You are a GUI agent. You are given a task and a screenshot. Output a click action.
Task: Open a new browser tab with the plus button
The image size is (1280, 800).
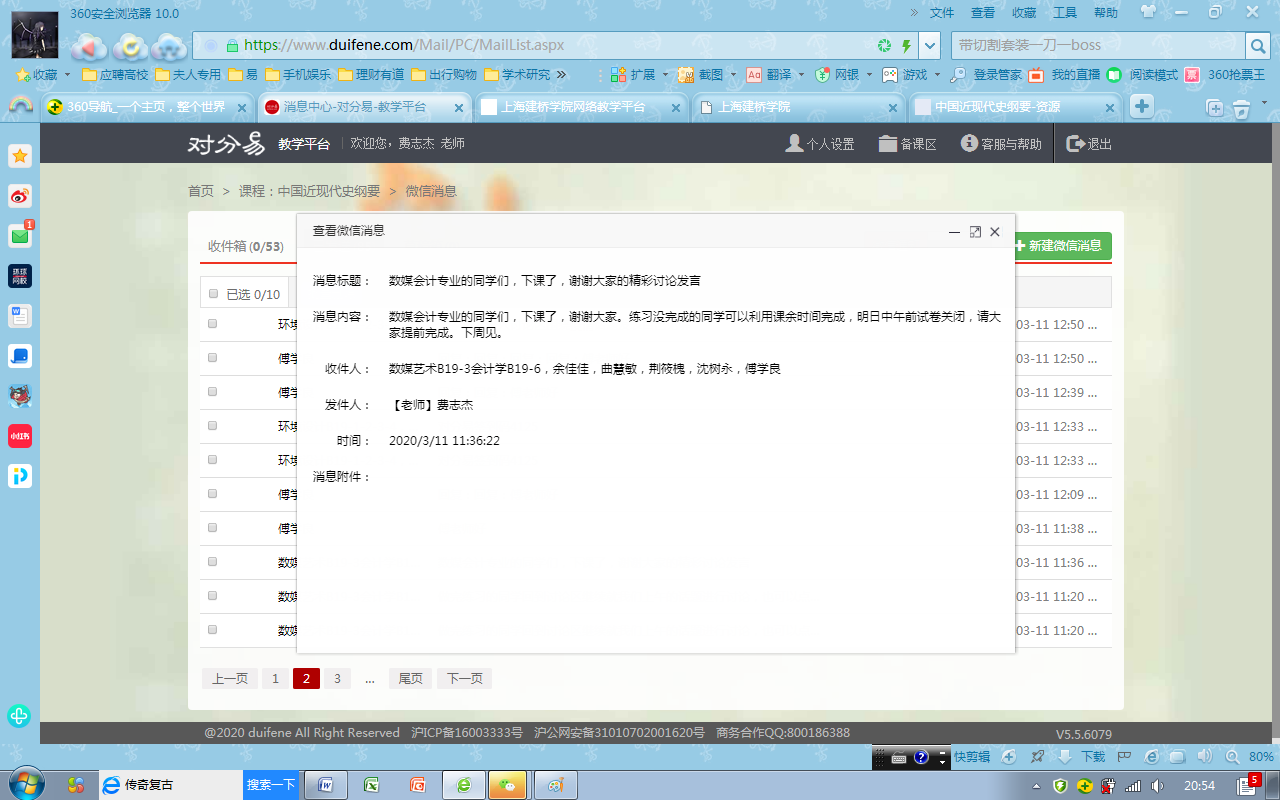(1141, 107)
